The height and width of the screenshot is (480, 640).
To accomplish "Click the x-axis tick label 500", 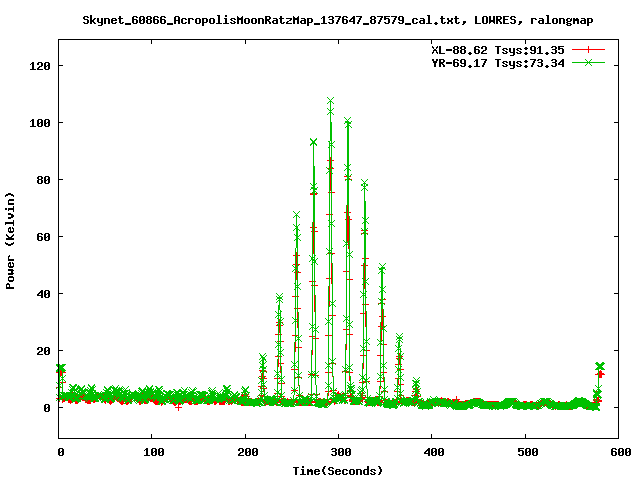I will point(528,452).
